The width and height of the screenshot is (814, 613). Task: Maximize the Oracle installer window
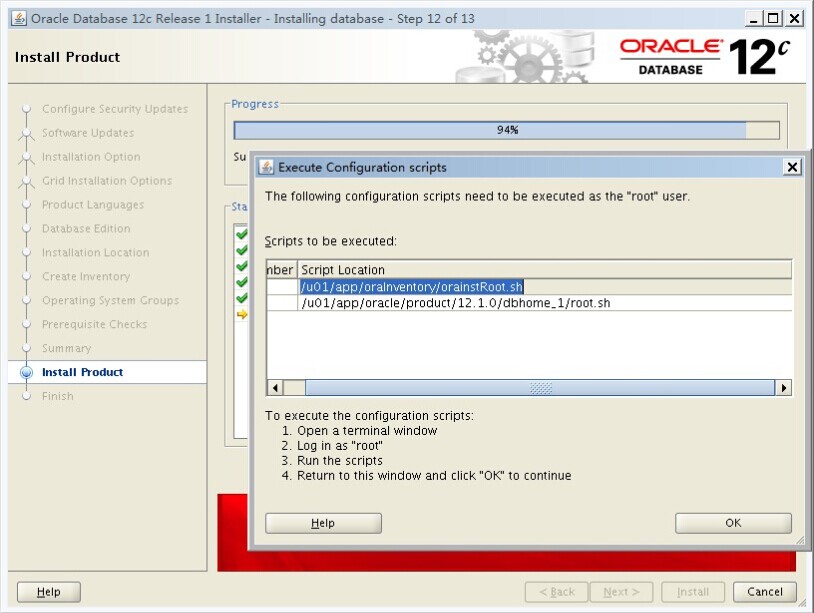pyautogui.click(x=773, y=18)
